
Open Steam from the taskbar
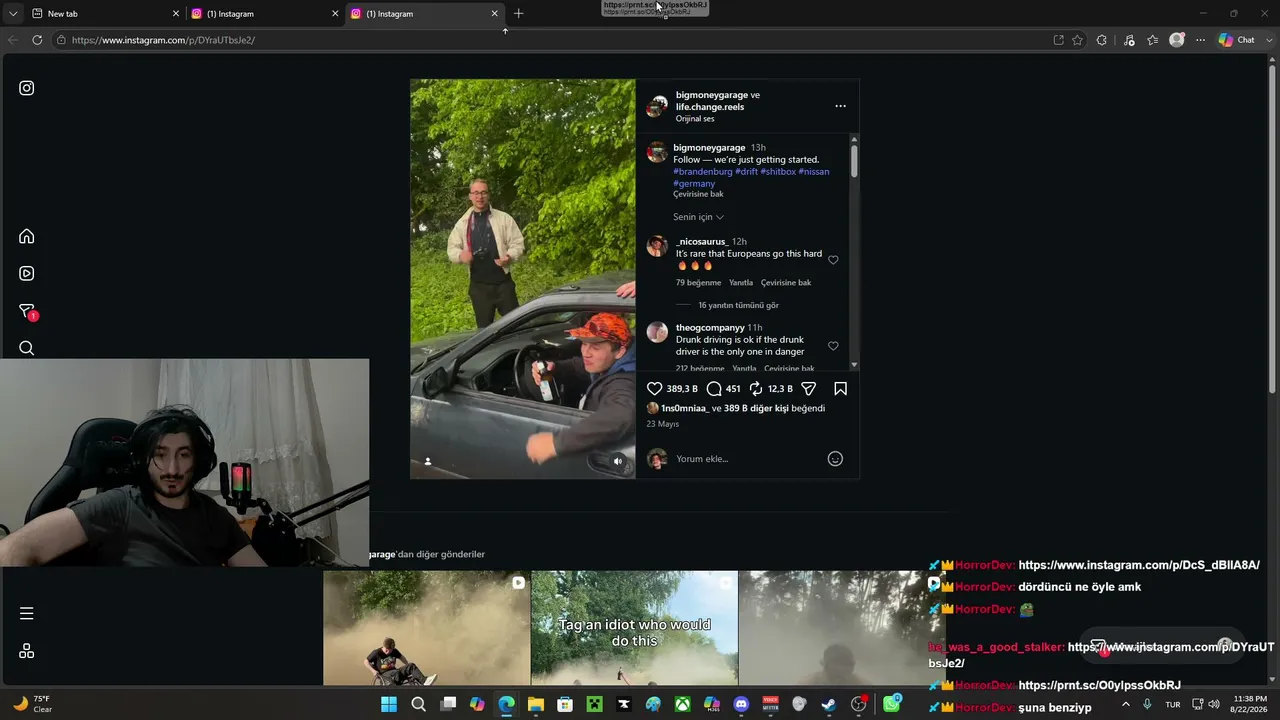828,704
